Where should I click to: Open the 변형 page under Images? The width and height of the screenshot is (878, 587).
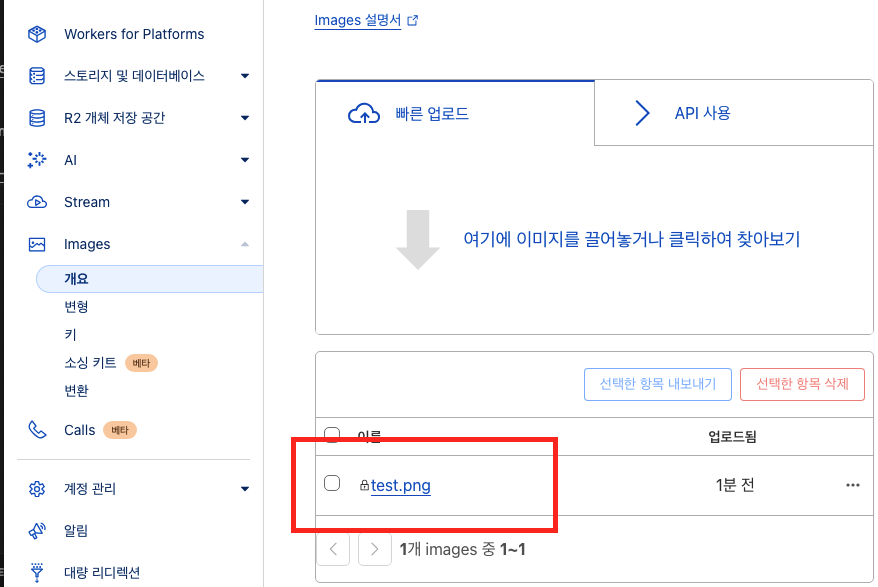[77, 307]
